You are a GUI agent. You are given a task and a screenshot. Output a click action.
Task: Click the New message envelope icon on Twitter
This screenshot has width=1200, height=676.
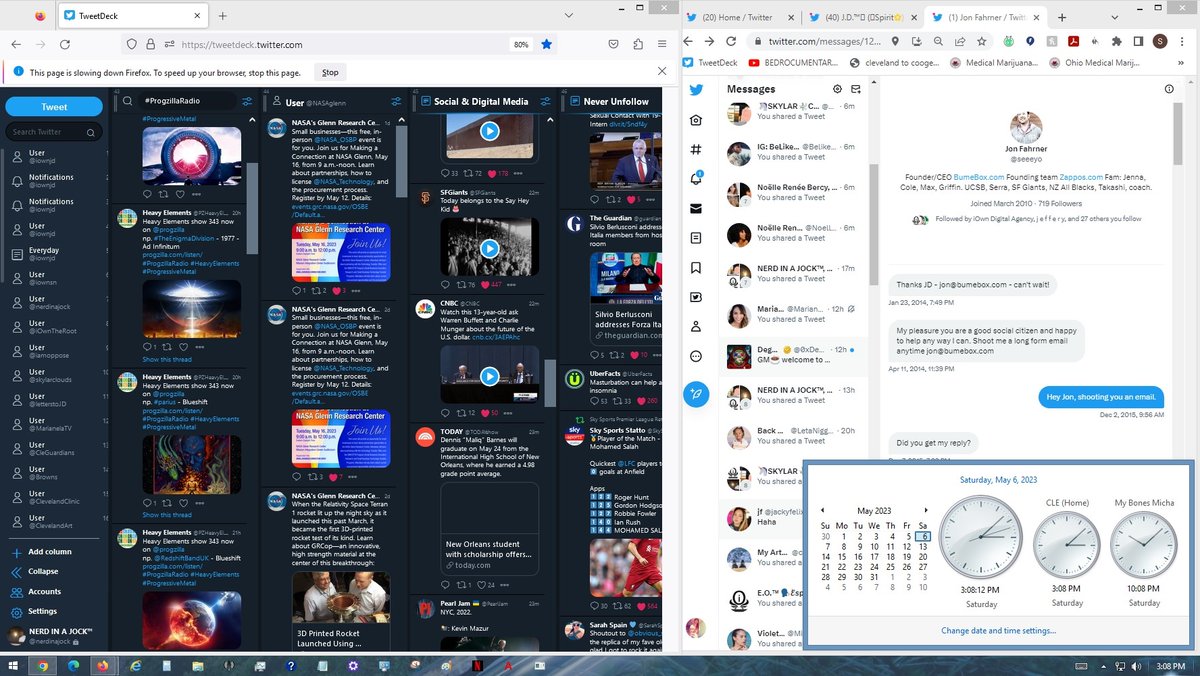(x=855, y=89)
